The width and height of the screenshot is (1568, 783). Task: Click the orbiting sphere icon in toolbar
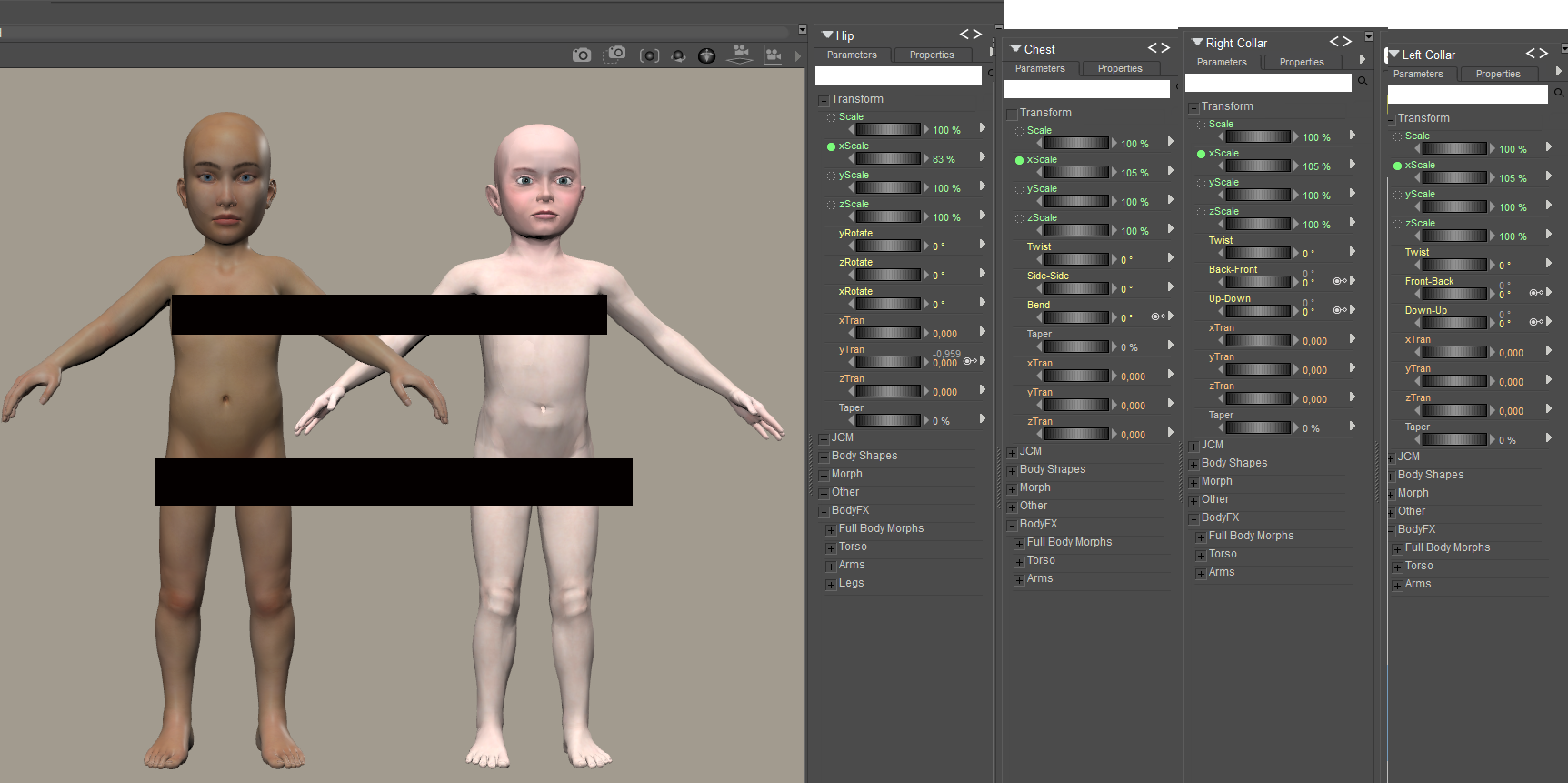pos(678,55)
